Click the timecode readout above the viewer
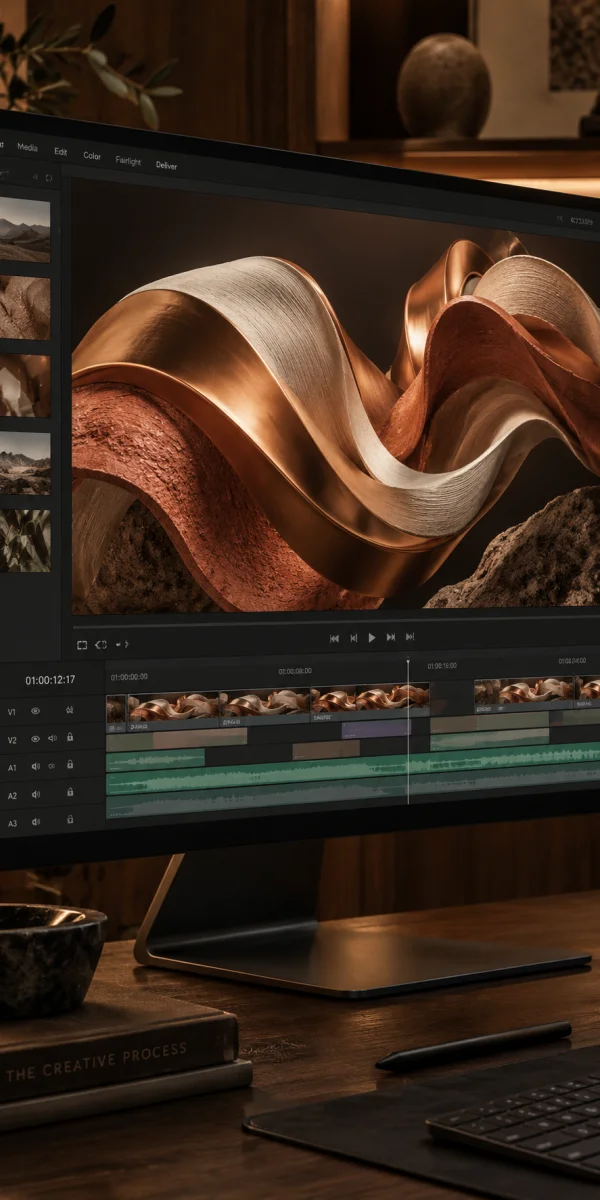This screenshot has width=600, height=1200. (x=582, y=220)
